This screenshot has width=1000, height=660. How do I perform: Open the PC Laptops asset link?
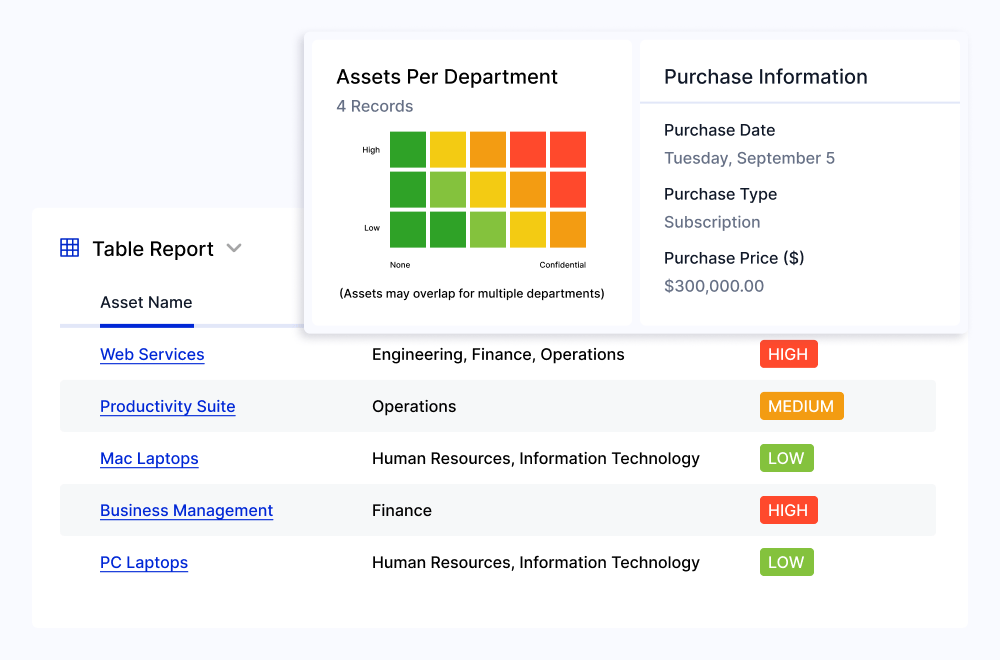143,562
